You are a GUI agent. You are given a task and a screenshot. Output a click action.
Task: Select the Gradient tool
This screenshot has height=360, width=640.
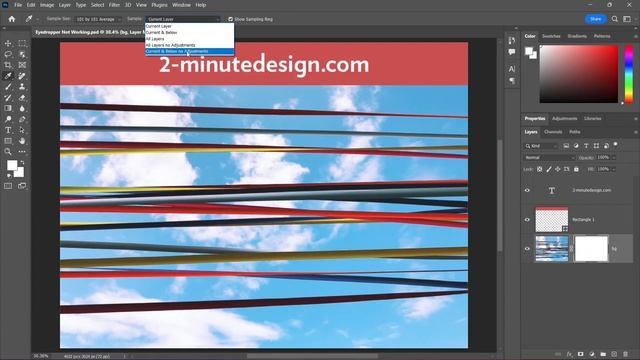(x=8, y=108)
